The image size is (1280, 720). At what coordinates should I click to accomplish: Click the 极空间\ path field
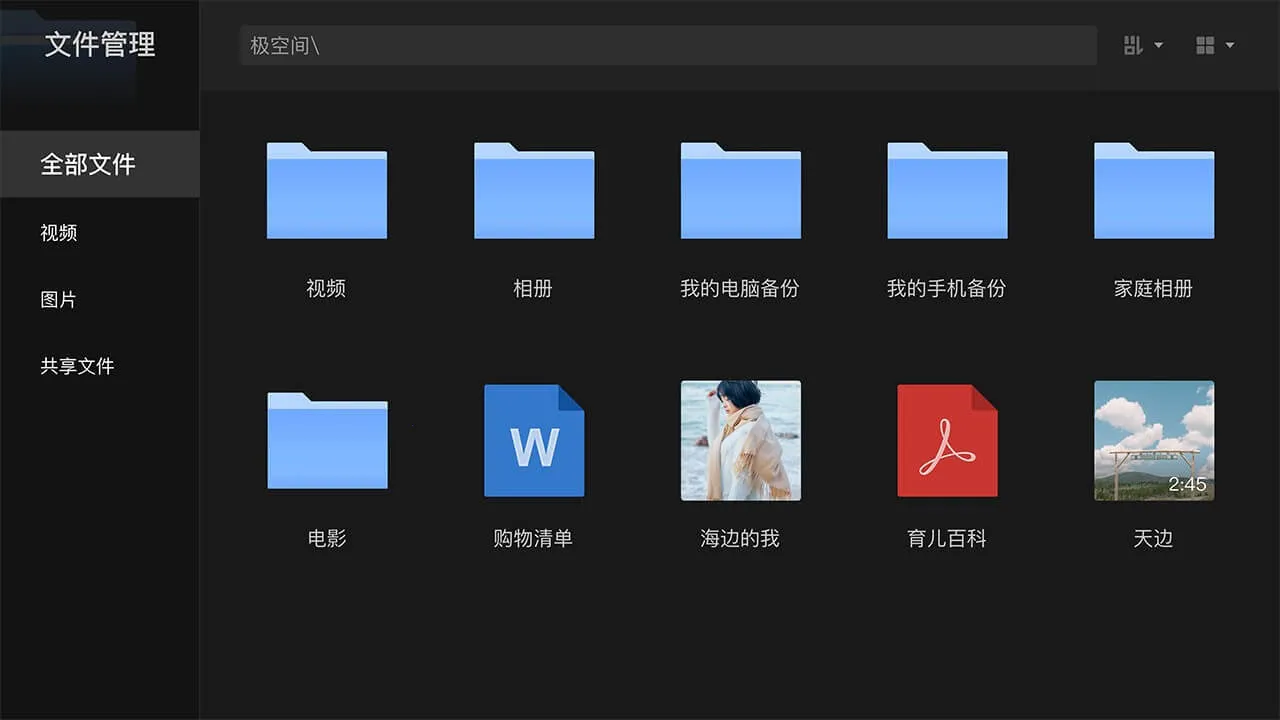coord(668,46)
